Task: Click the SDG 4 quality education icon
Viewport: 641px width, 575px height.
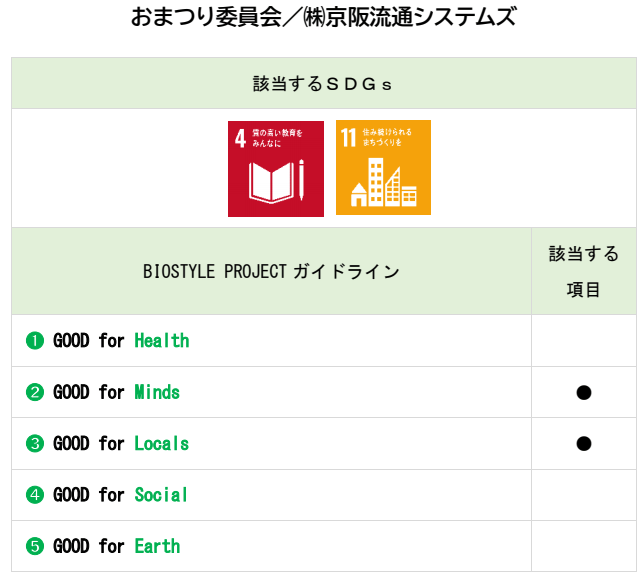Action: tap(275, 168)
